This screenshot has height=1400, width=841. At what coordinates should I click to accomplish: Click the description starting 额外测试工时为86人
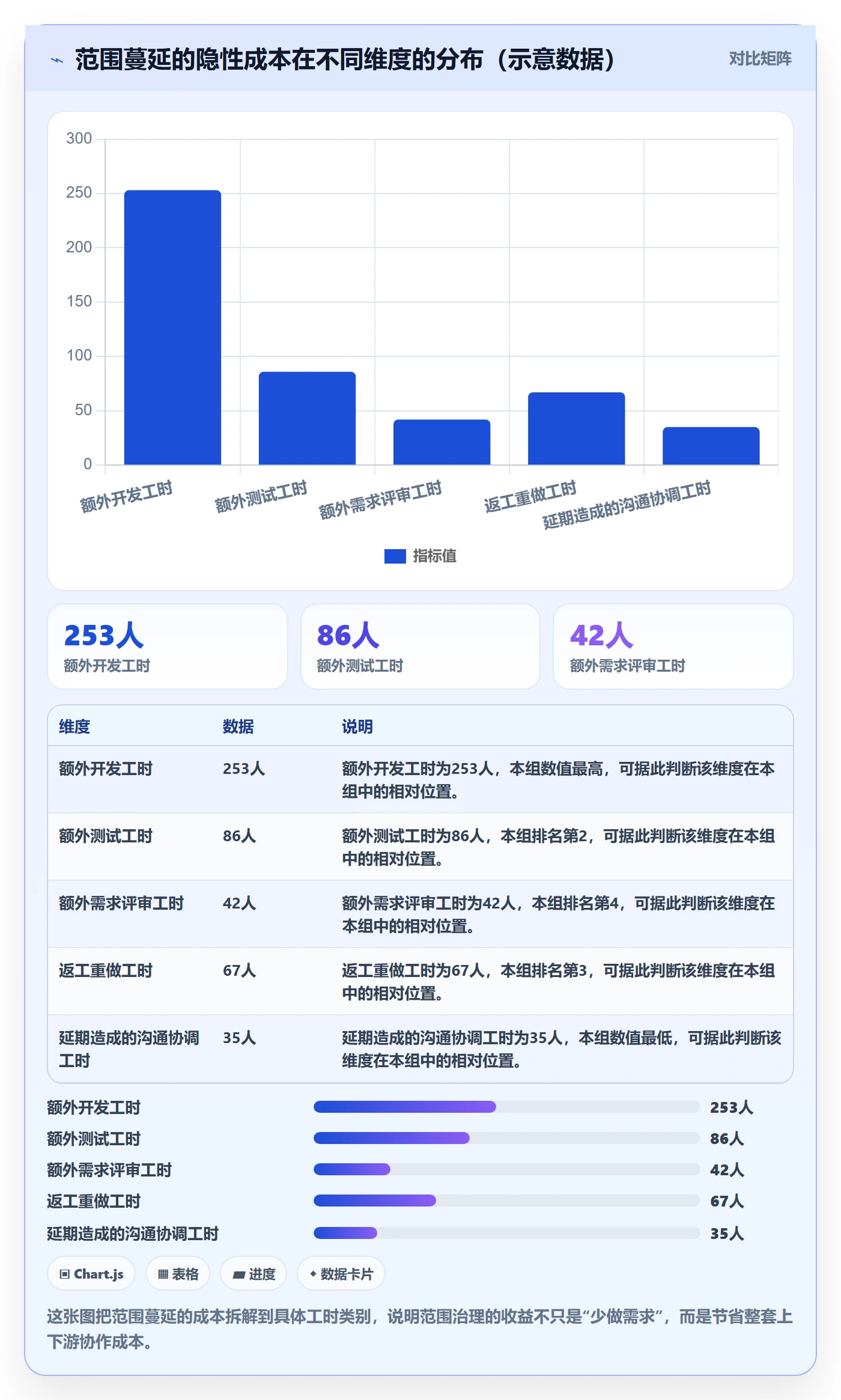click(x=559, y=847)
